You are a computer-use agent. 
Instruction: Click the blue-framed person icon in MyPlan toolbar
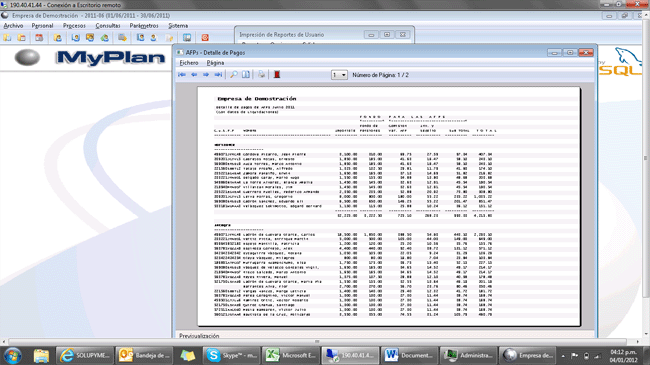tap(75, 38)
